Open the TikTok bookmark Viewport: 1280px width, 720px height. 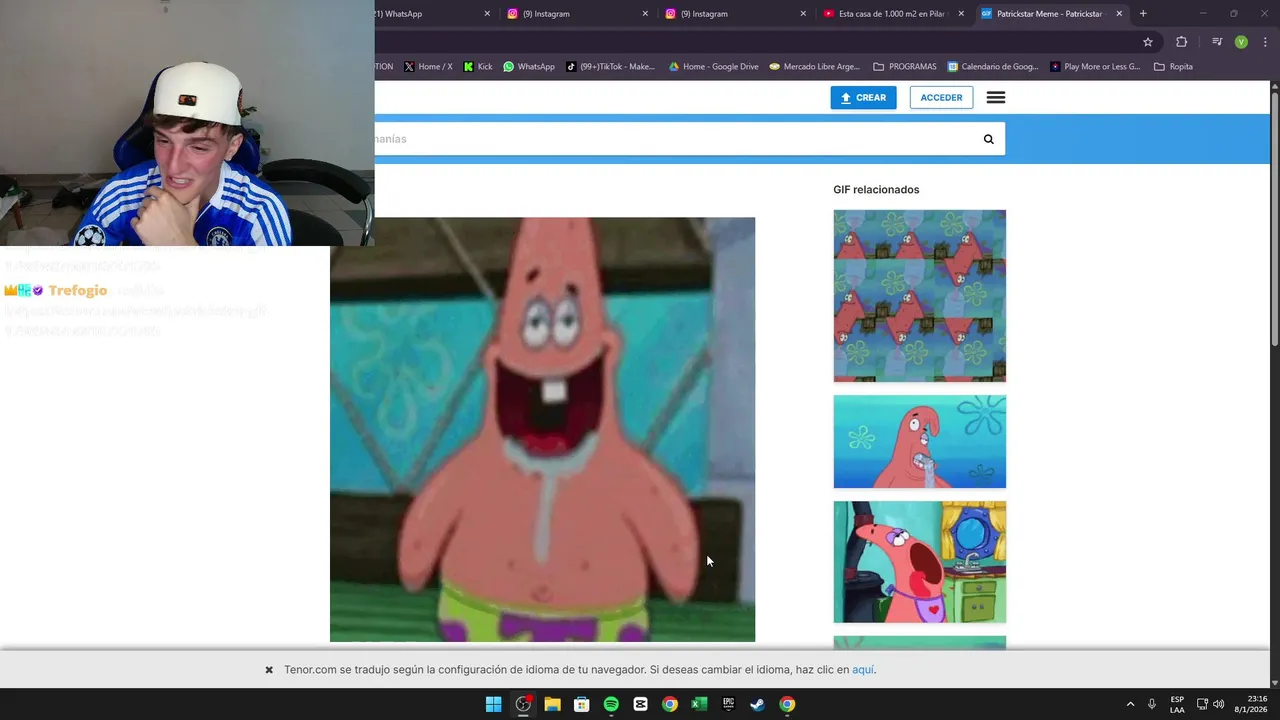tap(610, 67)
